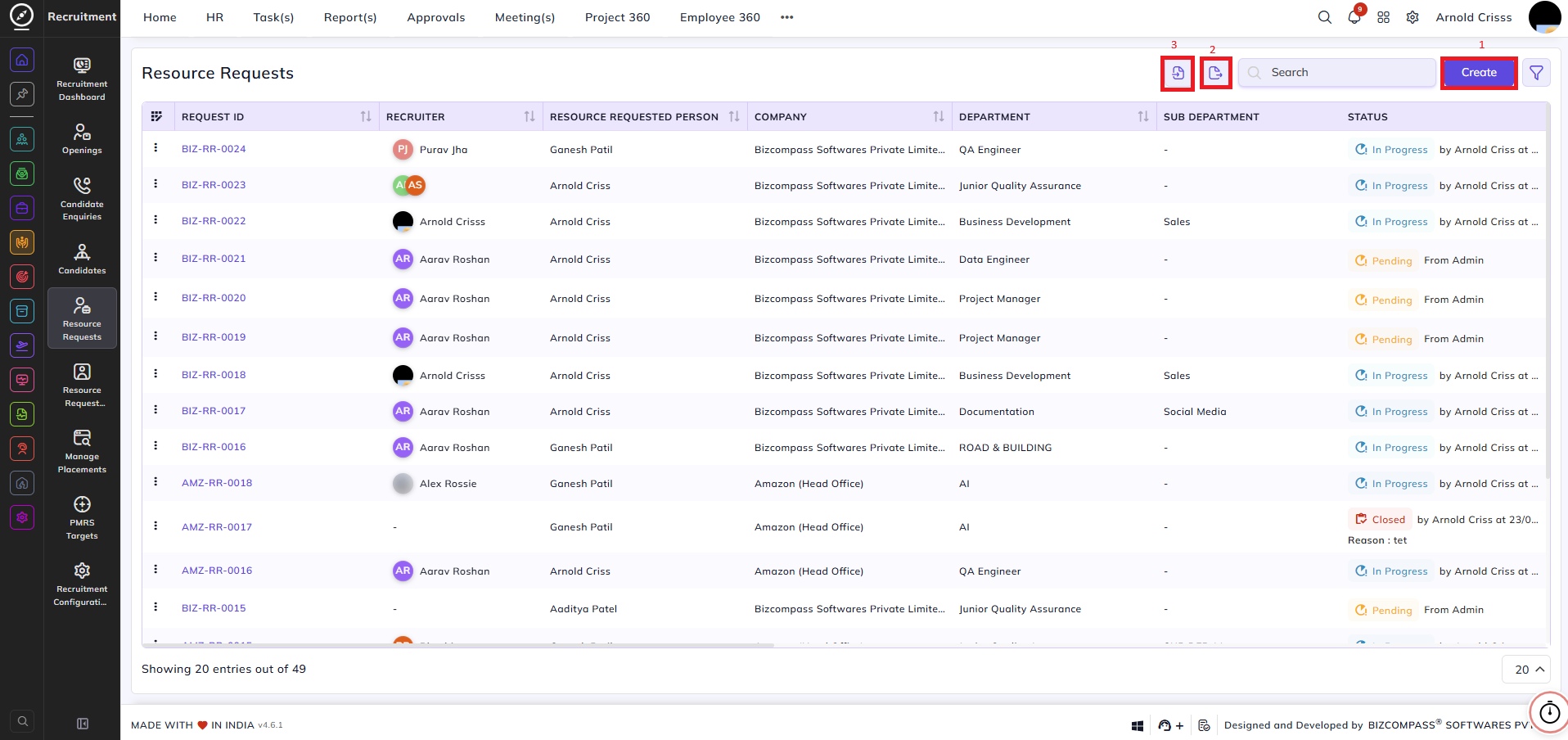
Task: Open request BIZ-RR-0016 link
Action: pyautogui.click(x=214, y=447)
